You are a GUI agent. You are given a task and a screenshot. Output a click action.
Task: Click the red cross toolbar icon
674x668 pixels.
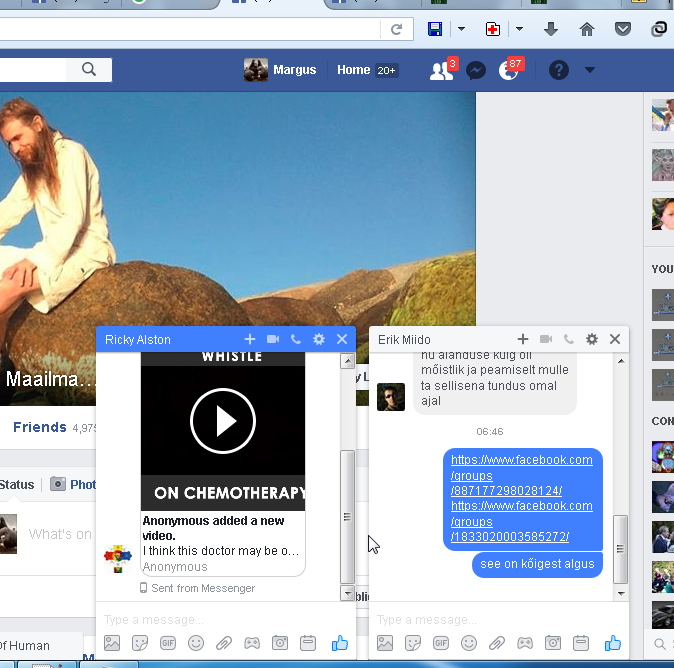tap(493, 29)
